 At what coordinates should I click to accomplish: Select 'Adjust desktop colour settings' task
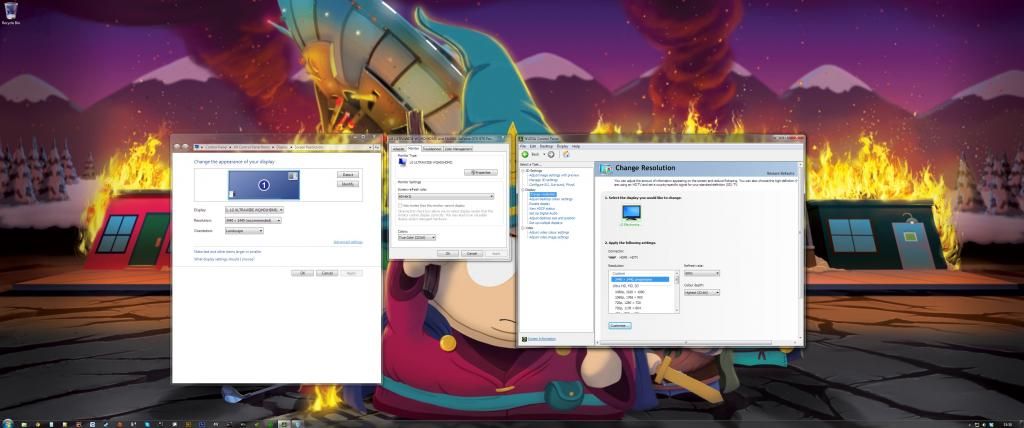[551, 199]
